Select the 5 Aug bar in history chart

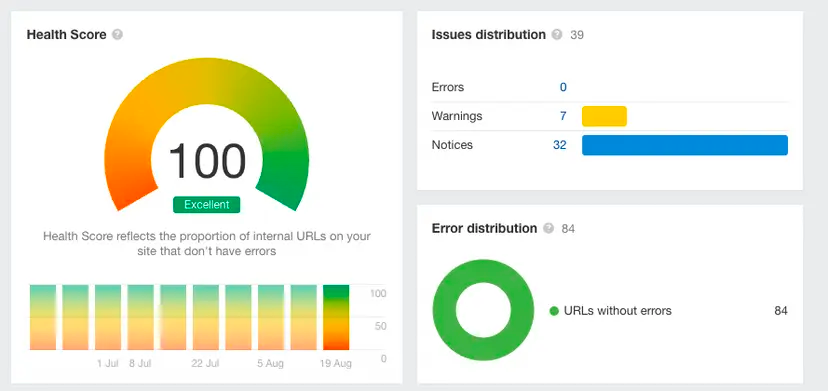coord(271,318)
